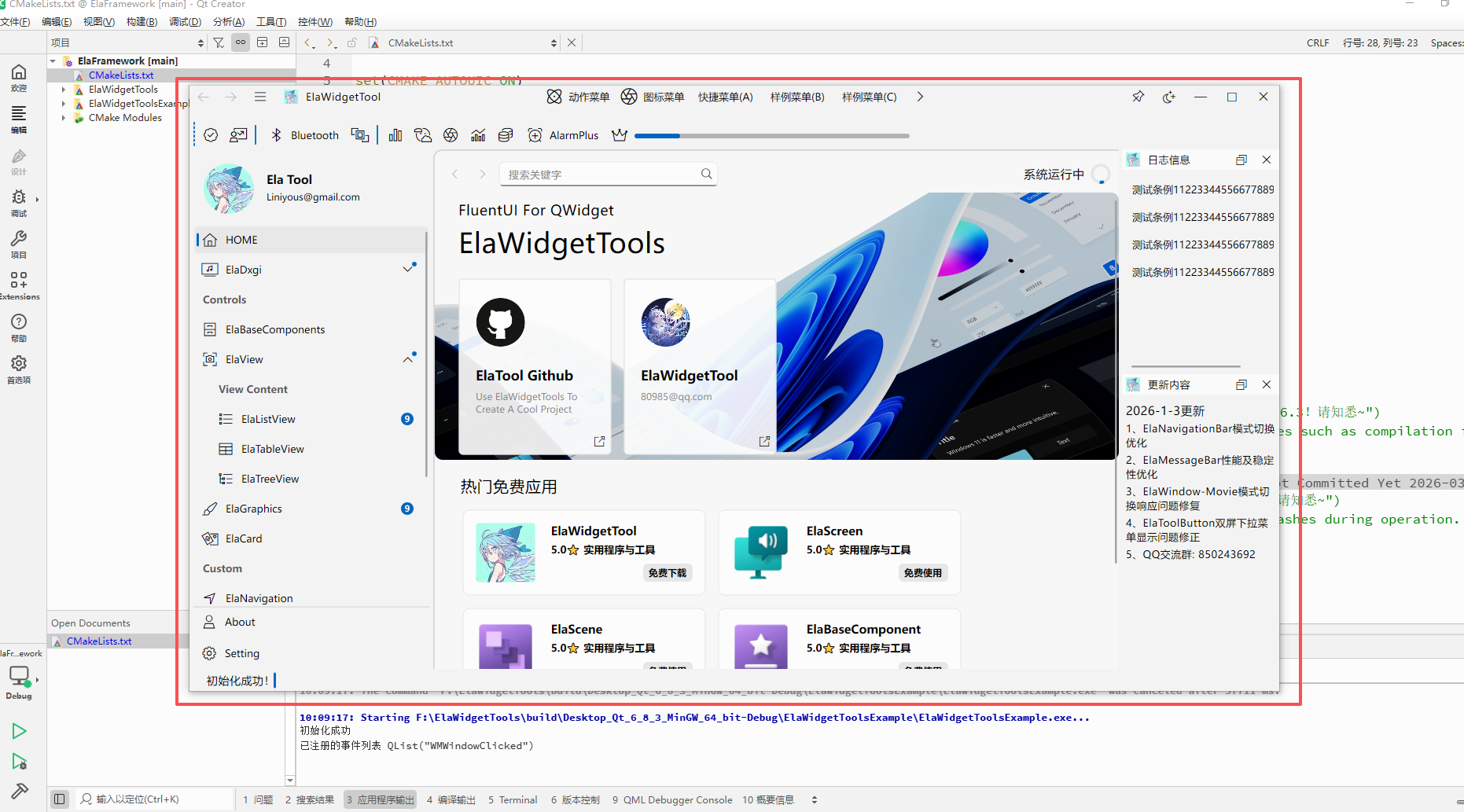This screenshot has height=812, width=1464.
Task: Click 免费使用 button for ElaScreen
Action: coord(923,573)
